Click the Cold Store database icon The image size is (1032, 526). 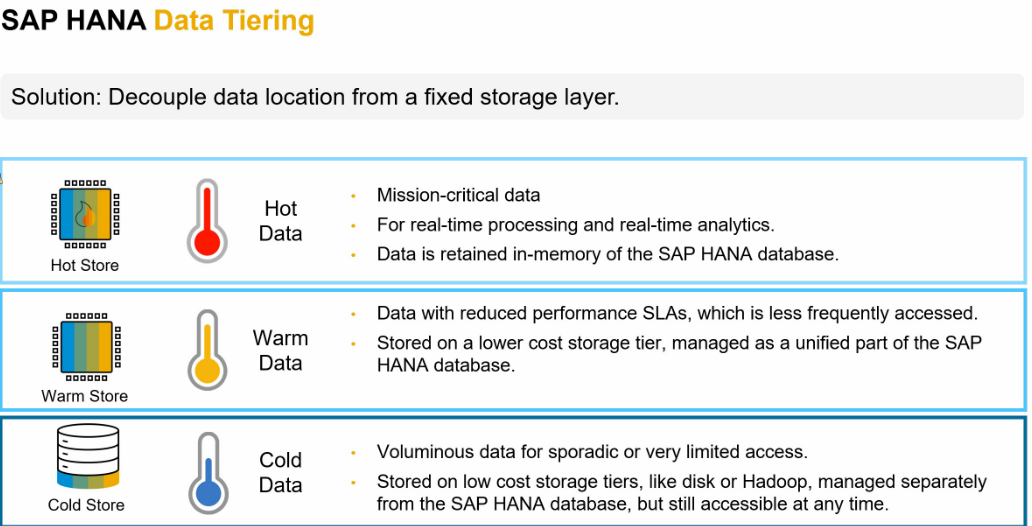86,456
